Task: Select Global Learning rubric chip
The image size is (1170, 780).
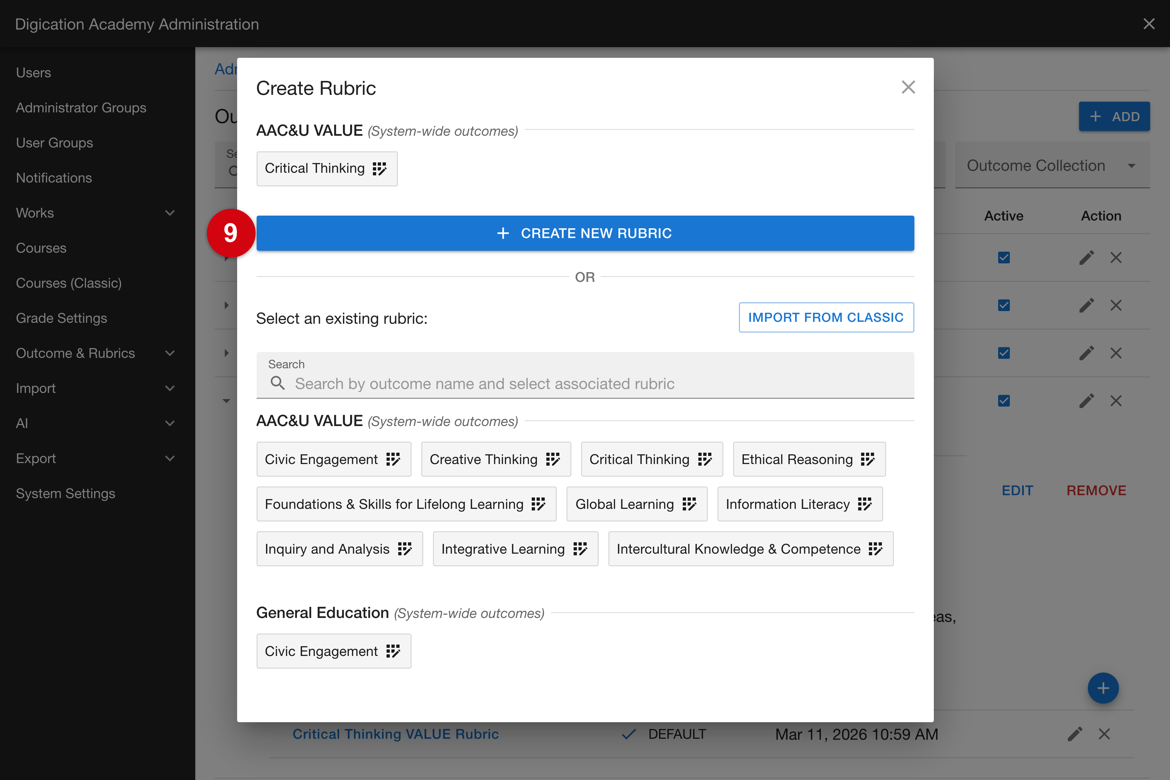Action: 636,504
